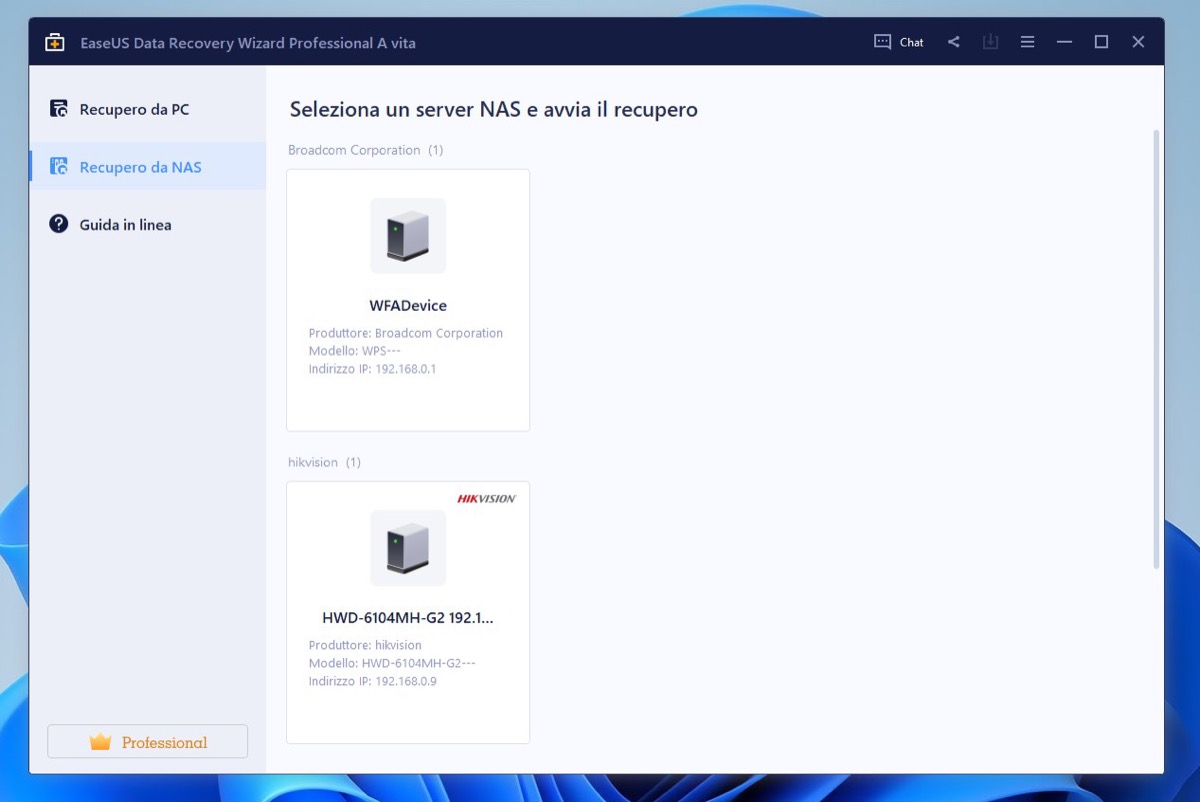Select the WFADevice server icon
The image size is (1200, 802).
coord(408,236)
